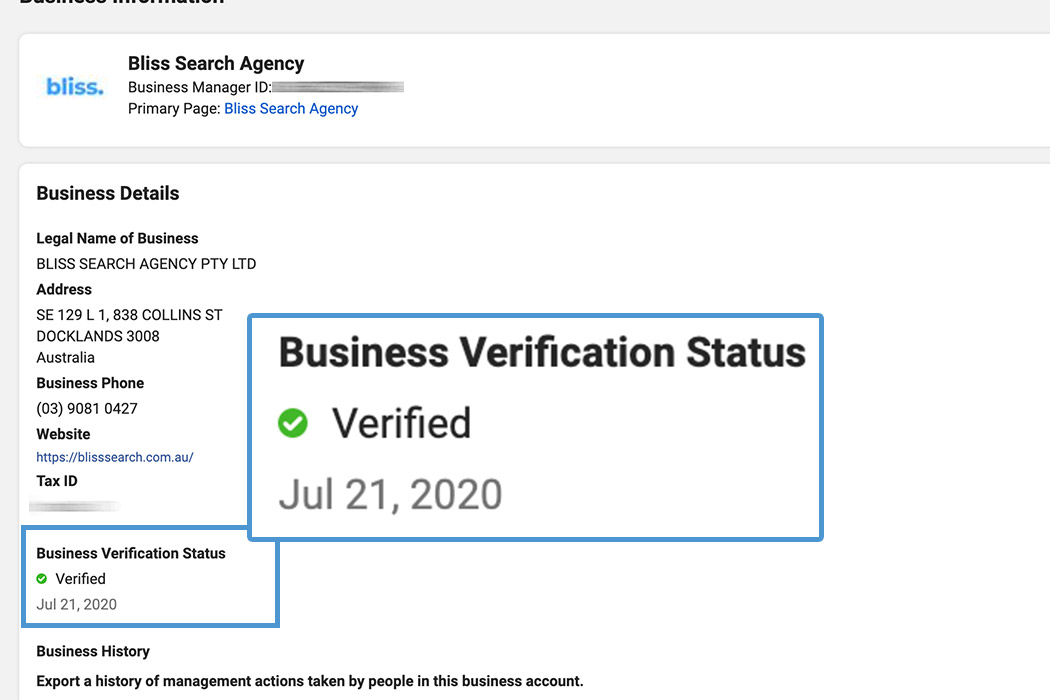Open the https://blisssearch.com.au/ website link

pyautogui.click(x=115, y=457)
